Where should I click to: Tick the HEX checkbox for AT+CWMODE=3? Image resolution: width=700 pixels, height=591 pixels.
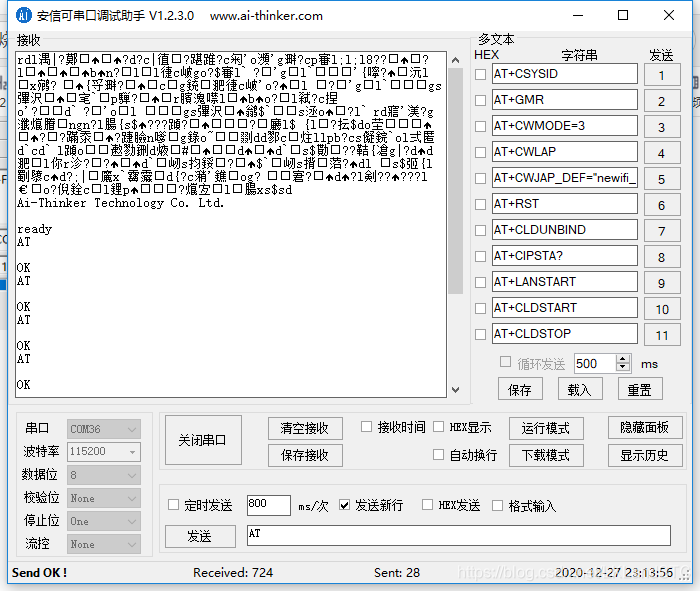pyautogui.click(x=480, y=126)
